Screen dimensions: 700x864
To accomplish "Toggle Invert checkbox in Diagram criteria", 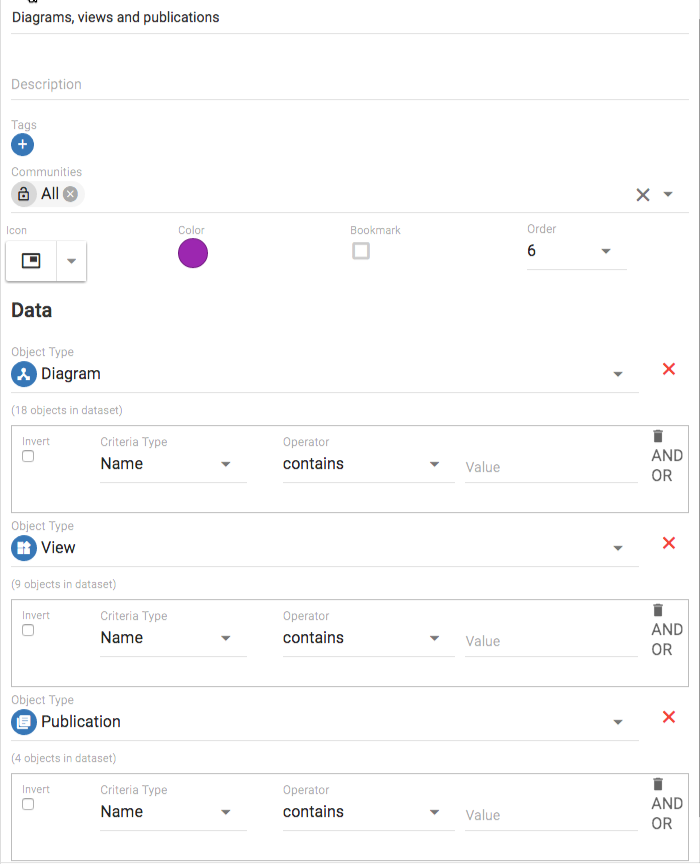I will (x=28, y=456).
